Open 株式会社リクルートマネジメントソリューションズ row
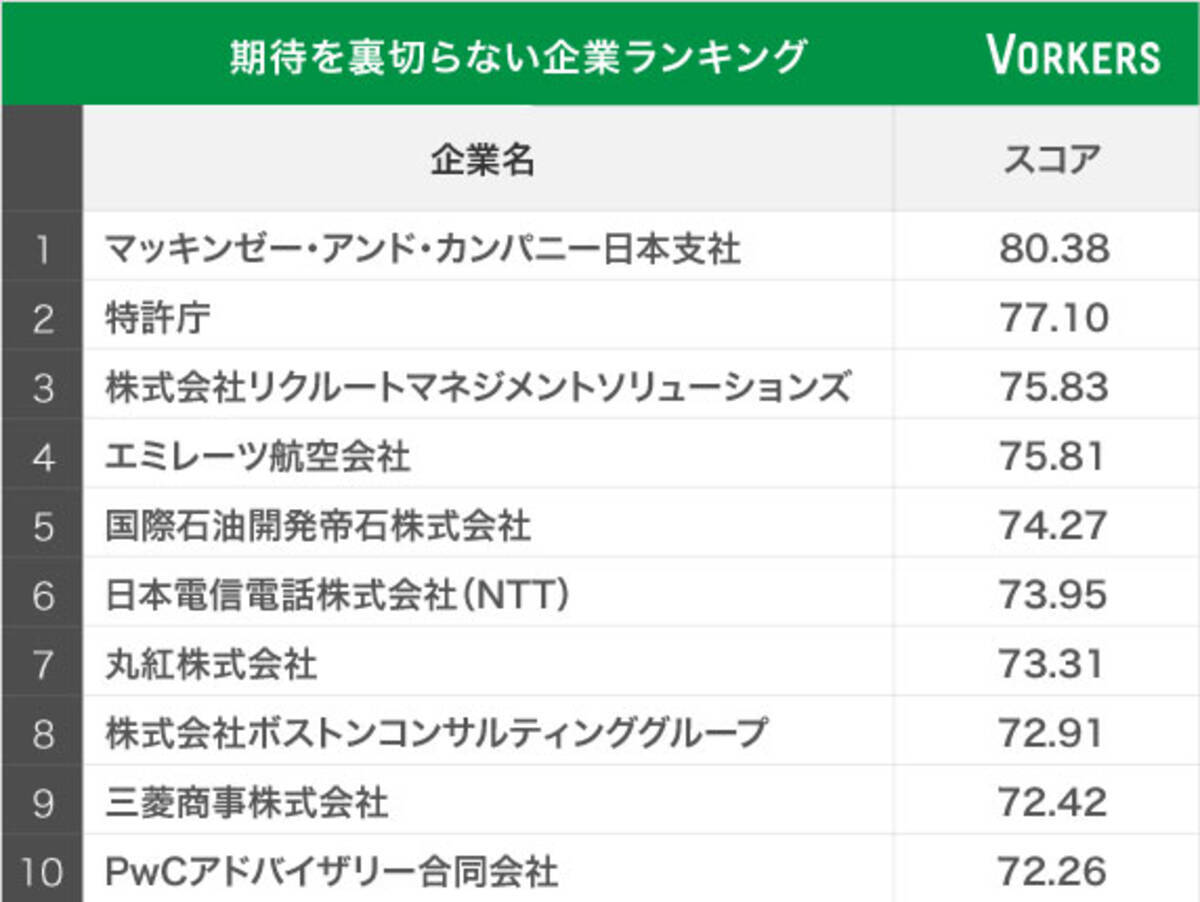The width and height of the screenshot is (1200, 902). click(477, 387)
